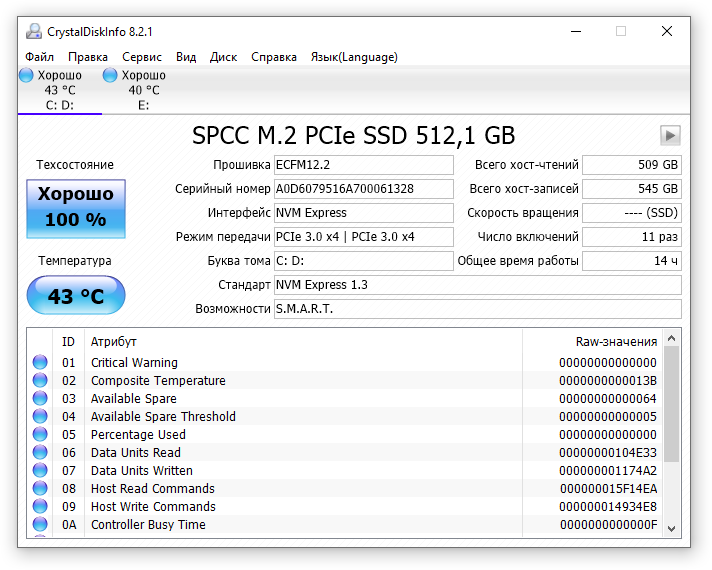This screenshot has height=570, width=712.
Task: Open the Правка menu
Action: point(88,57)
